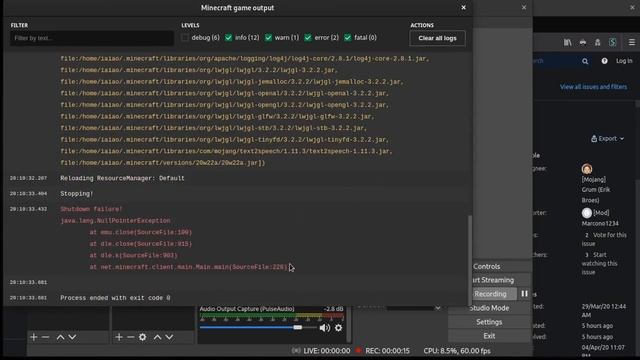Open source properties gear icon
Viewport: 640px width, 360px height.
pos(142,337)
